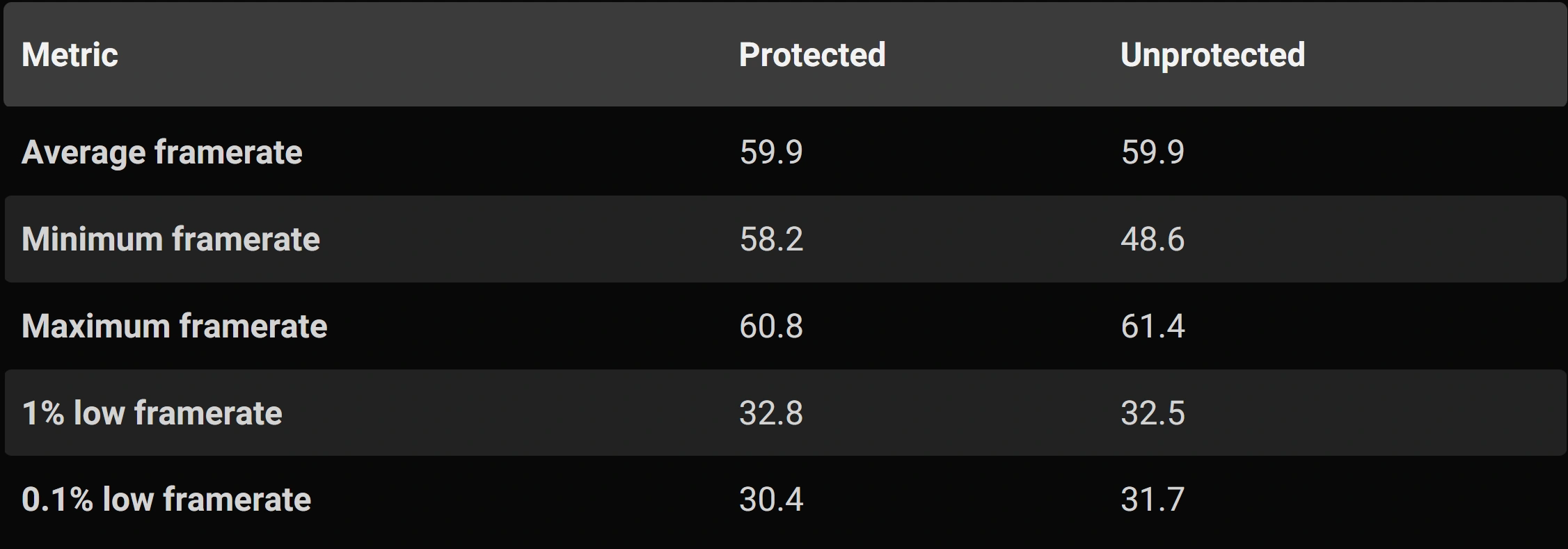Click Unprotected average framerate value 59.9

[x=1152, y=152]
